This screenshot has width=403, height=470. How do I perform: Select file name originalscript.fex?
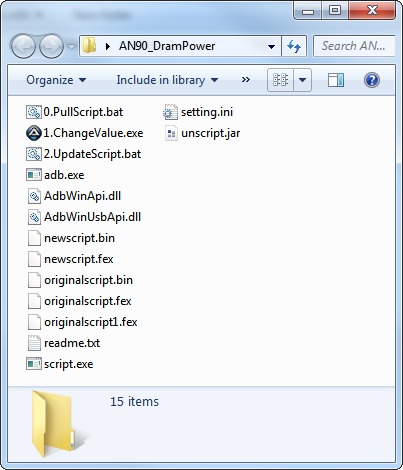coord(88,301)
